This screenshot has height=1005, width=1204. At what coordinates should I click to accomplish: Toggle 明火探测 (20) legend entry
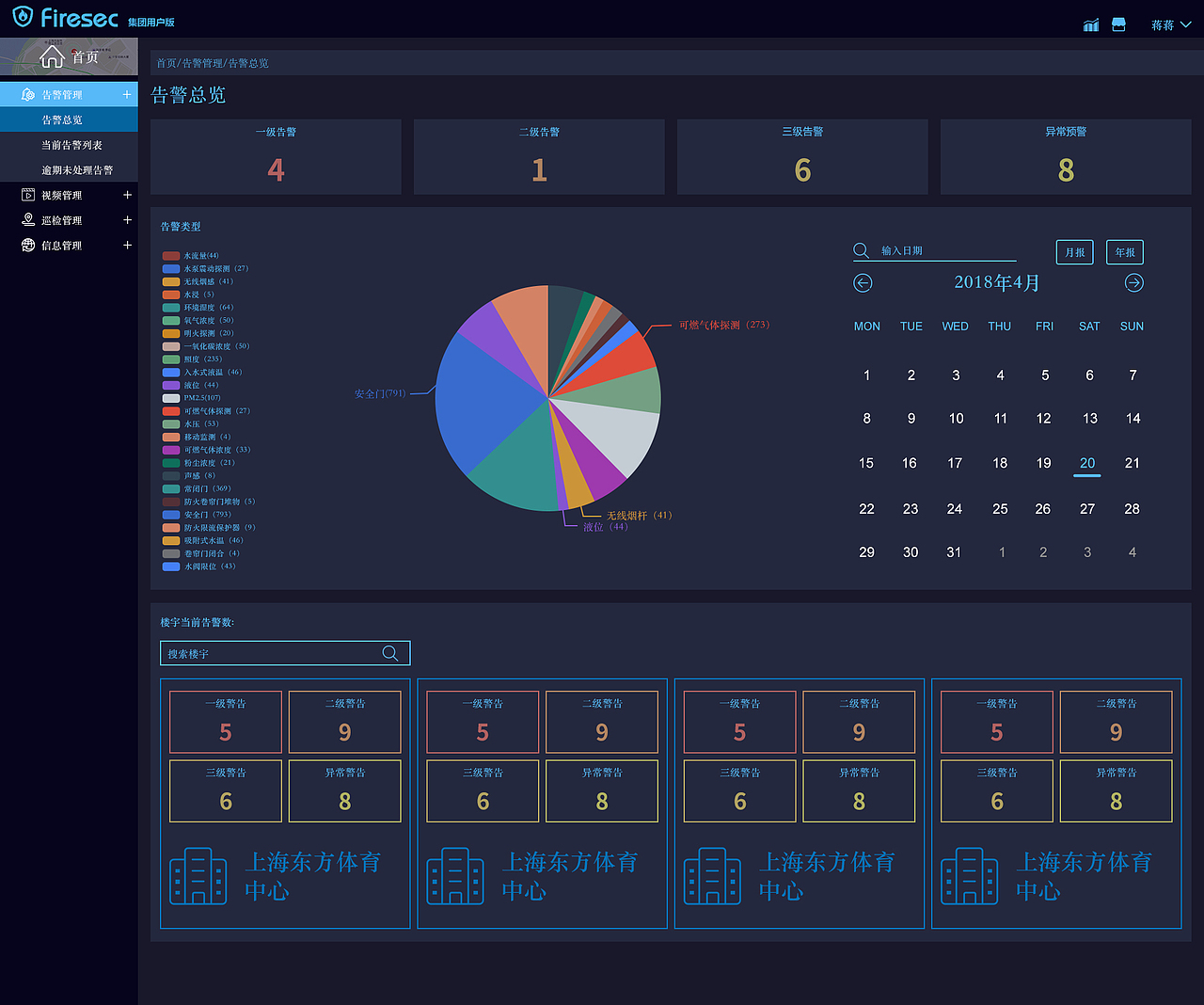click(198, 333)
